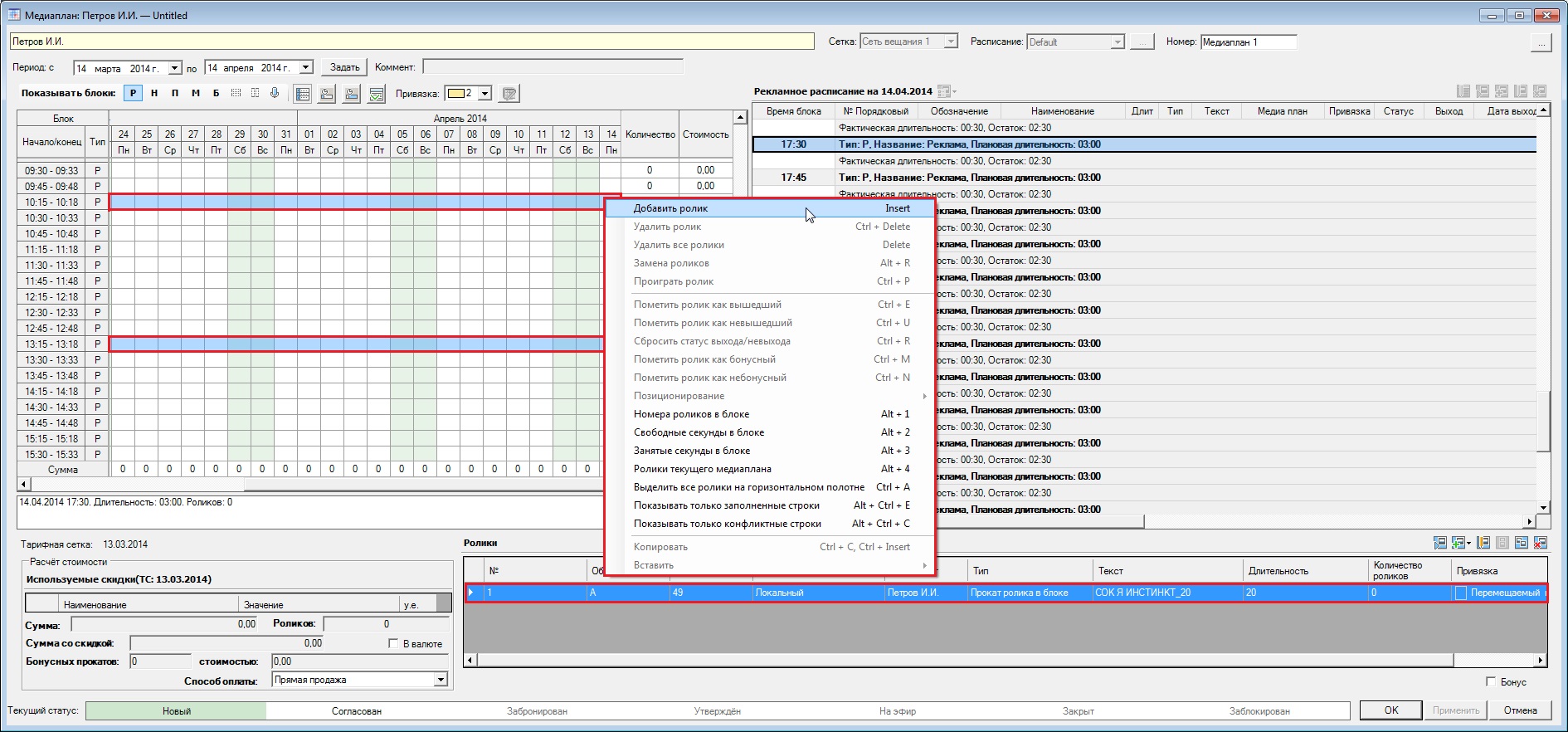This screenshot has height=732, width=1568.
Task: Choose Показывать только конфликтные строки
Action: pos(771,524)
